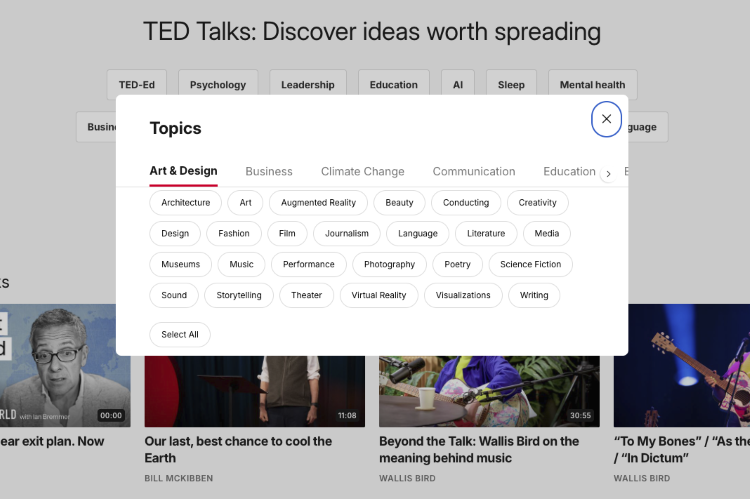Choose the Virtual Reality topic
This screenshot has width=750, height=499.
pyautogui.click(x=379, y=295)
